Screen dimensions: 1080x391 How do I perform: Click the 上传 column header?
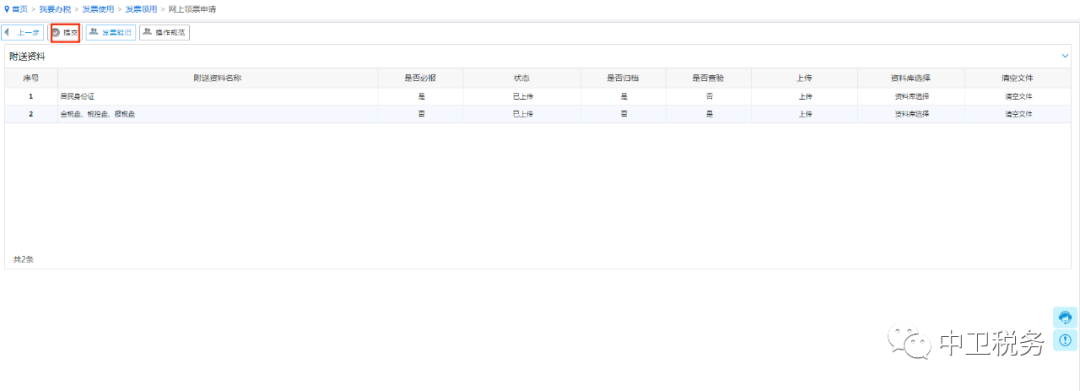(x=804, y=78)
